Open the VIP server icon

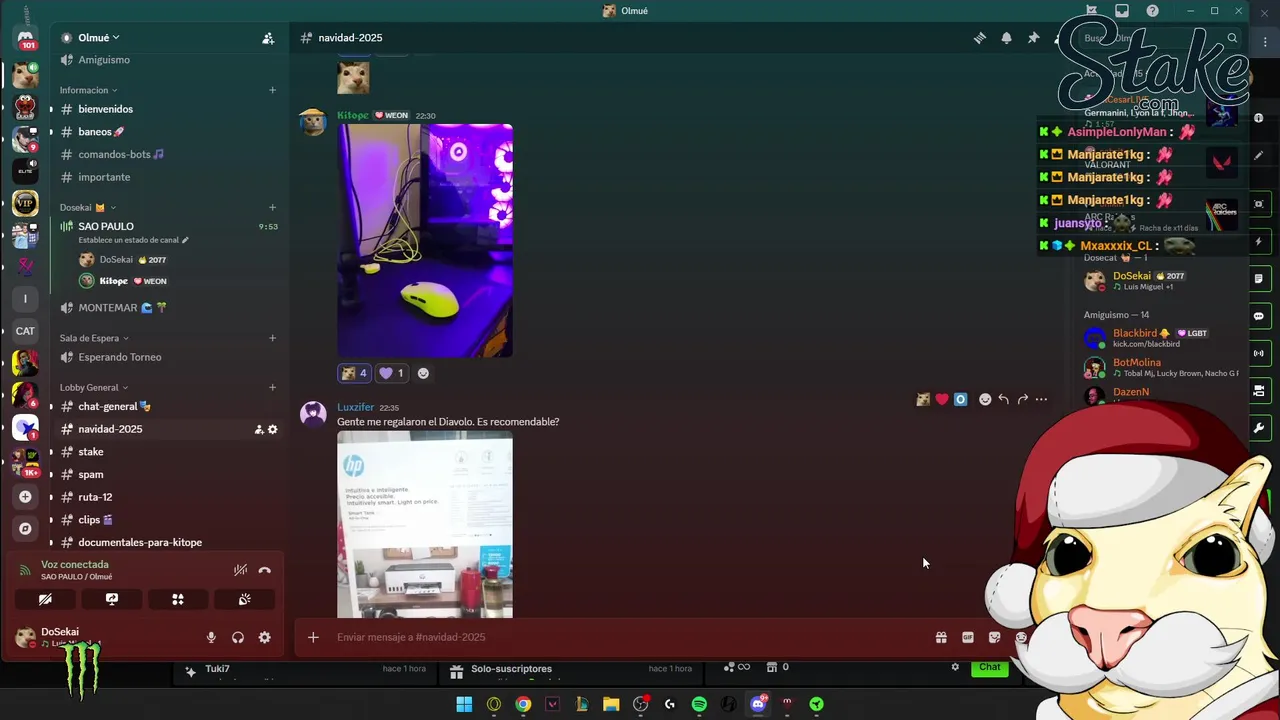coord(26,204)
